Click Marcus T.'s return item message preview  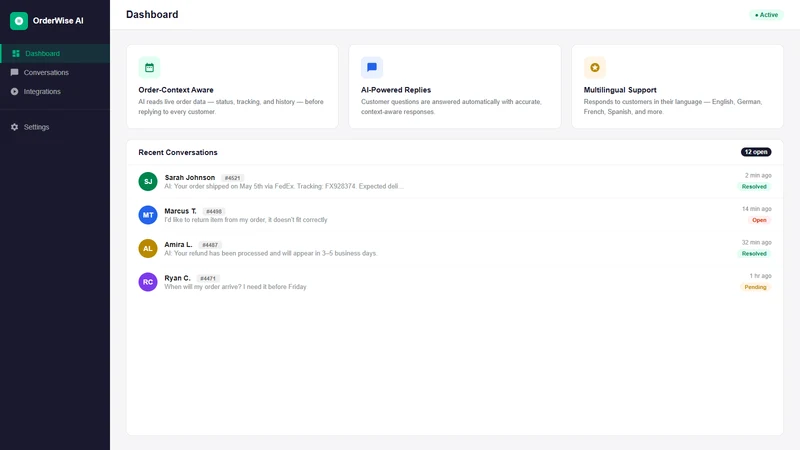point(246,220)
